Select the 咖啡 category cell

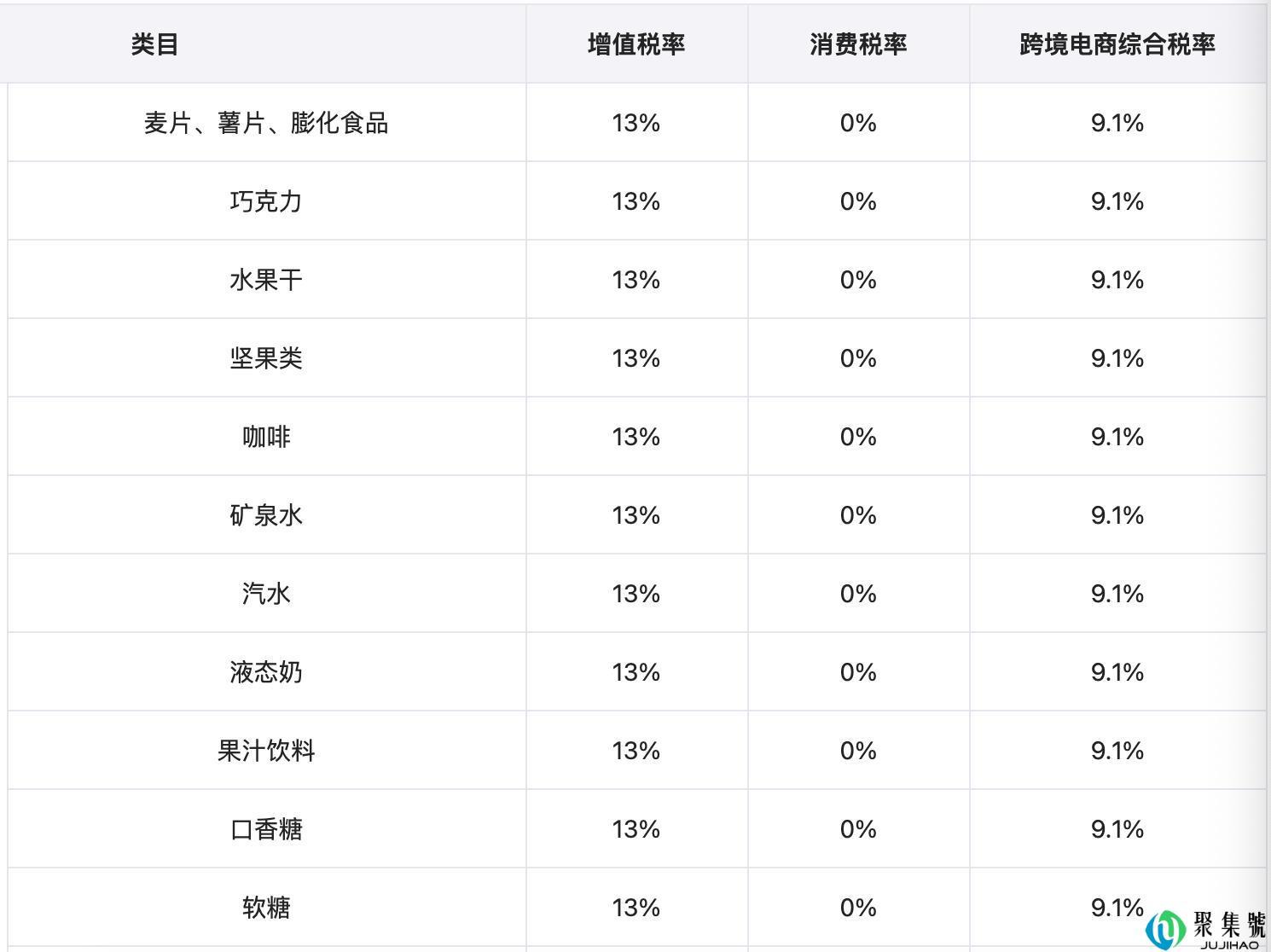point(266,437)
